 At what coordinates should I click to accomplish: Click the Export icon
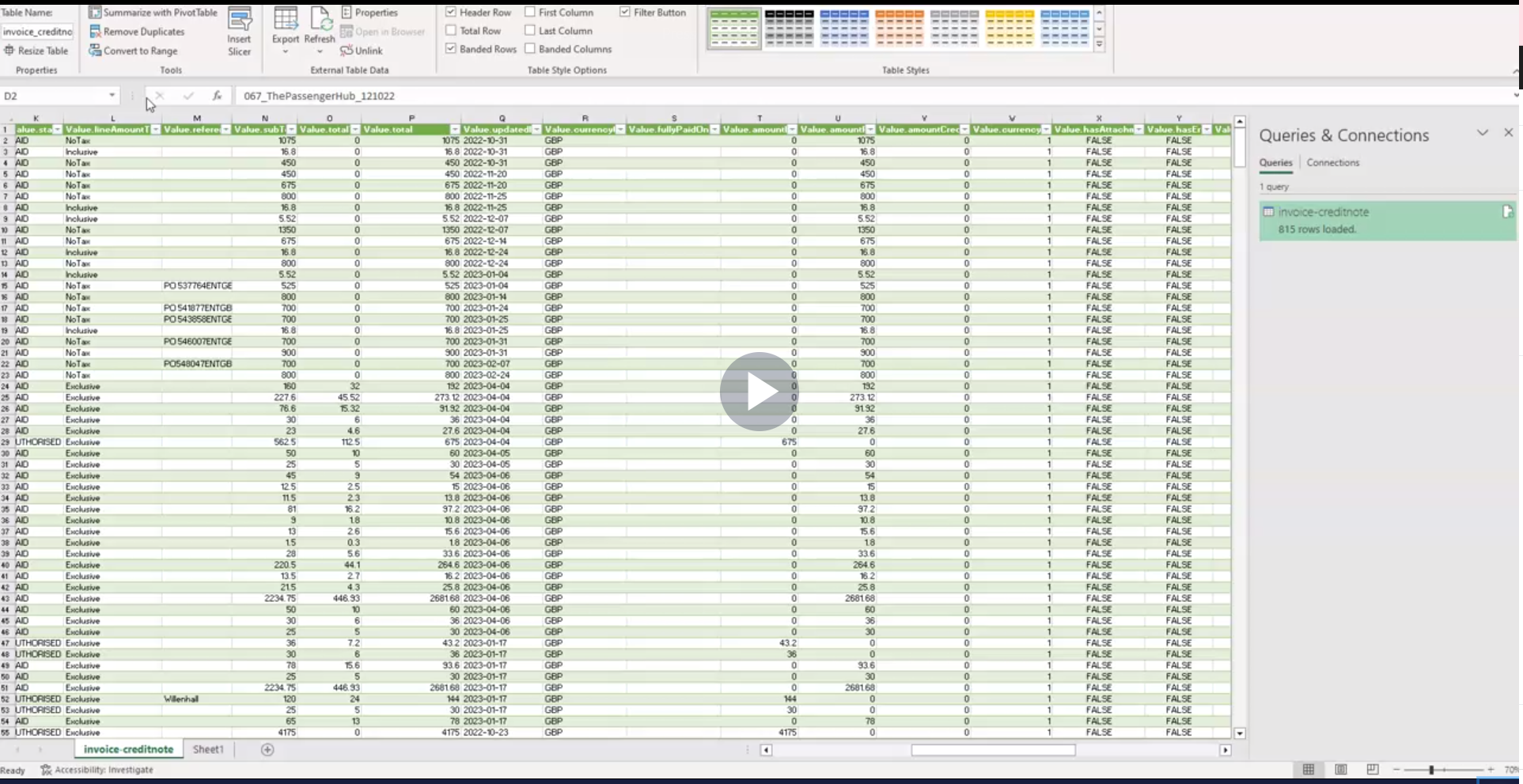[x=286, y=30]
